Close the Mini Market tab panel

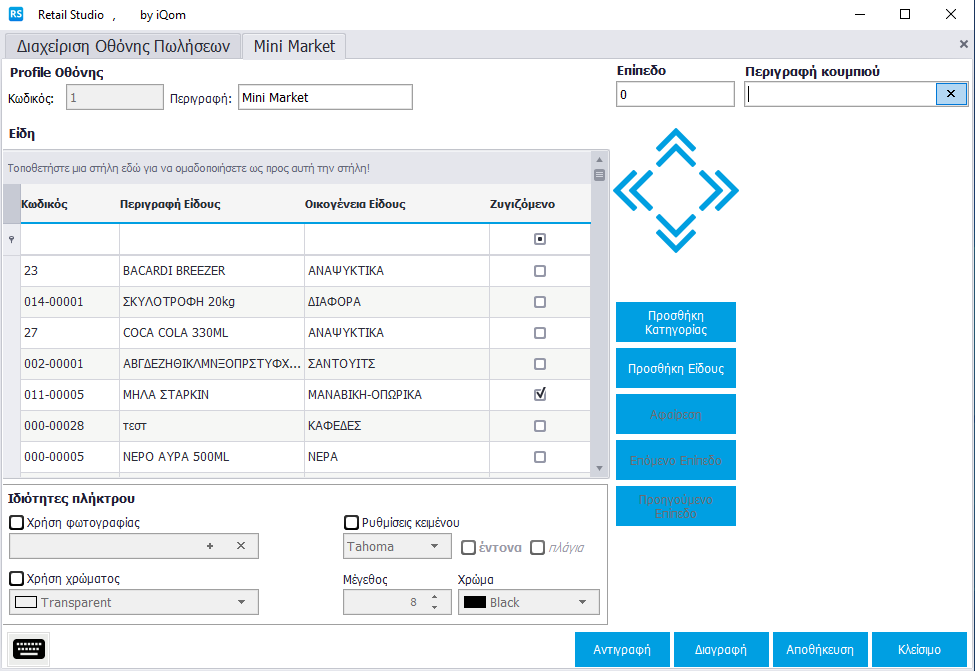pyautogui.click(x=963, y=45)
